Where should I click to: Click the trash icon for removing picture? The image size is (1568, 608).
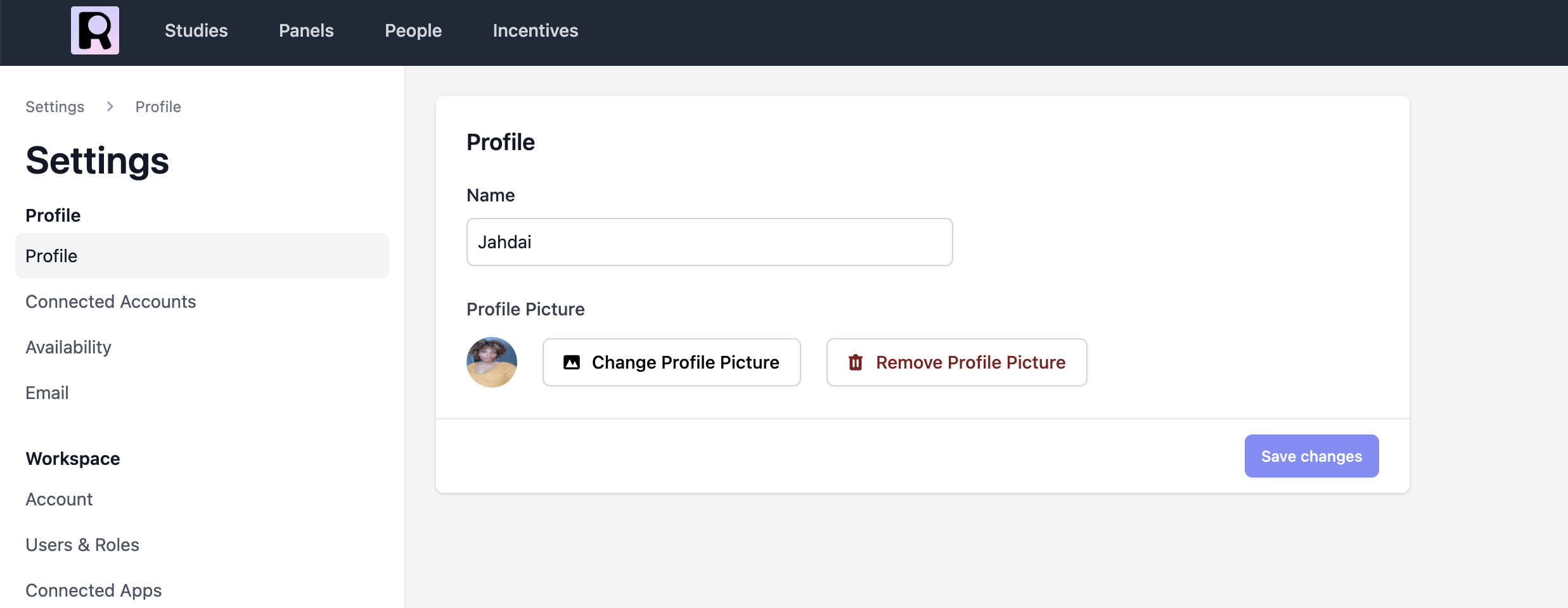tap(856, 362)
